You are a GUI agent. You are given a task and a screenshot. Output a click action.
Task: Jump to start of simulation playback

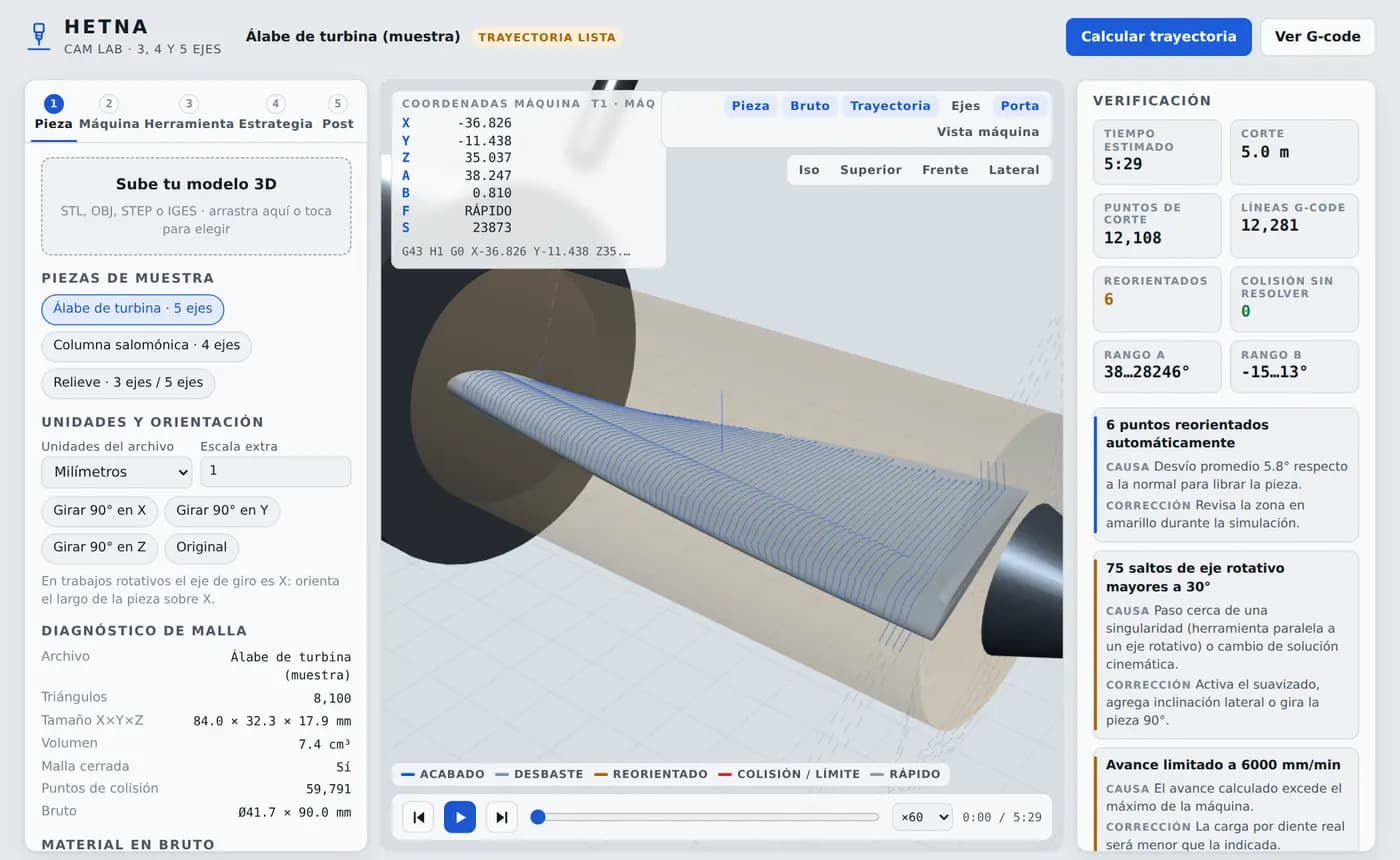tap(418, 817)
